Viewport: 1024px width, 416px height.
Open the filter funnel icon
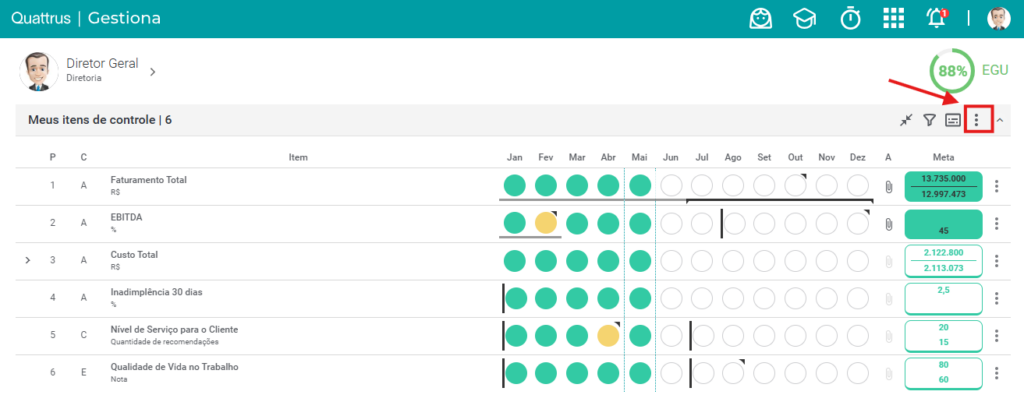tap(929, 120)
